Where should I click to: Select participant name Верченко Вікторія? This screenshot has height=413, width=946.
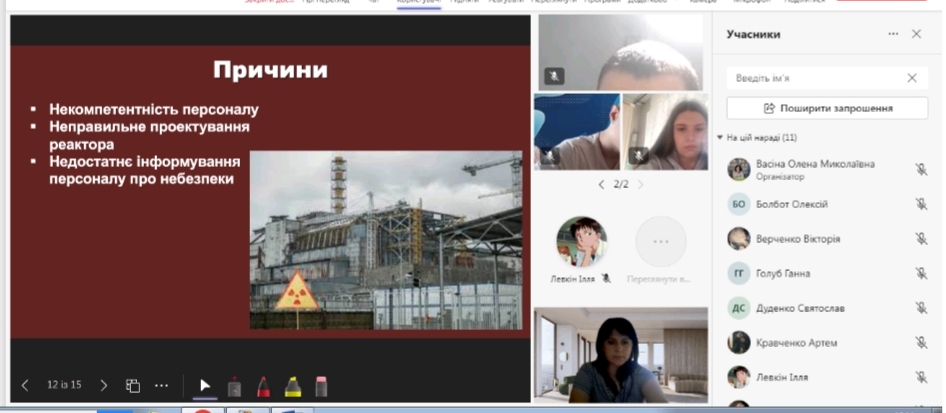tap(798, 239)
